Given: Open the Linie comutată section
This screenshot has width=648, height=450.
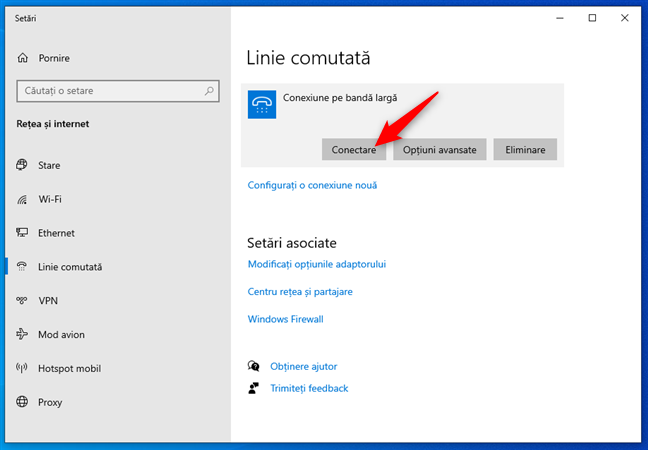Looking at the screenshot, I should tap(70, 267).
